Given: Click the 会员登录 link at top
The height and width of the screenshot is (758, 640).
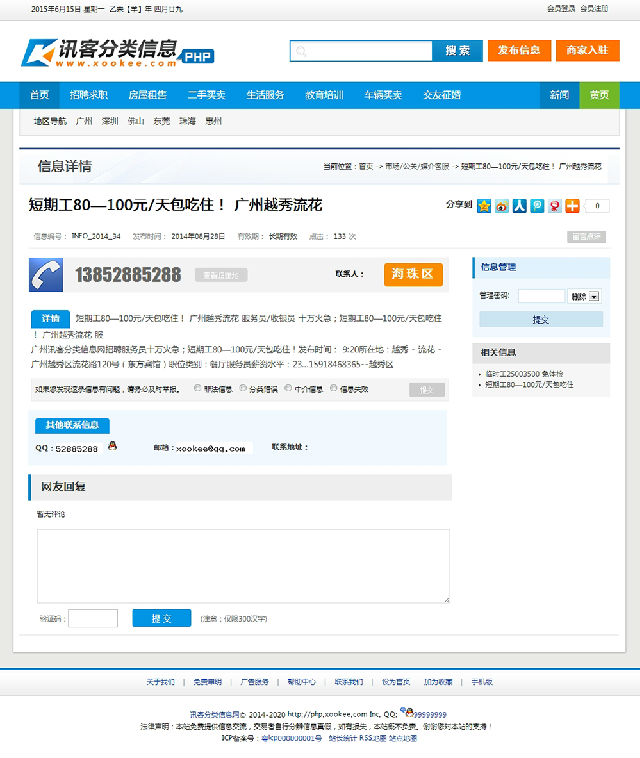Looking at the screenshot, I should [561, 9].
